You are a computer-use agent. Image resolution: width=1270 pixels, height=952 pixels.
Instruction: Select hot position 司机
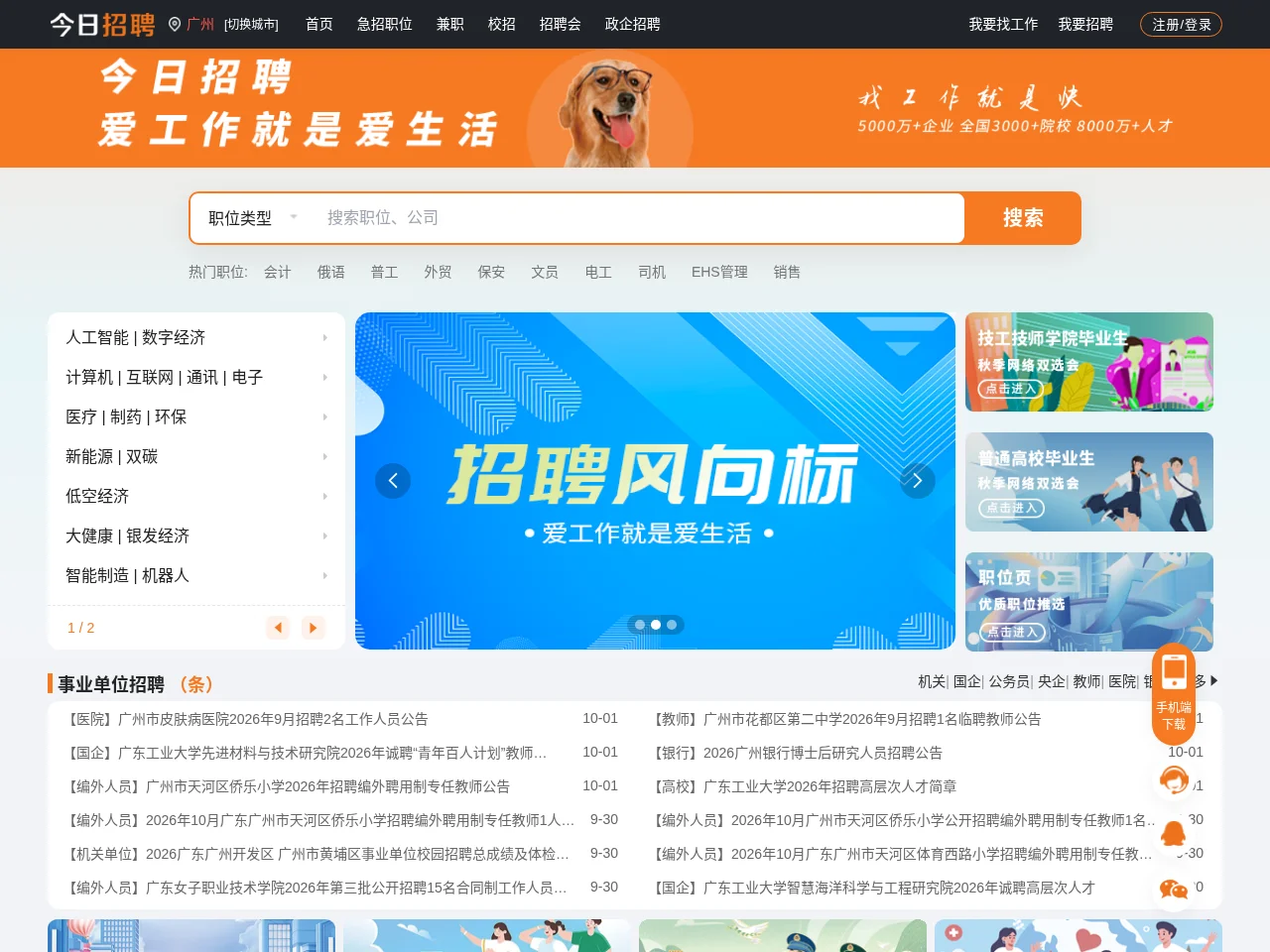(653, 272)
